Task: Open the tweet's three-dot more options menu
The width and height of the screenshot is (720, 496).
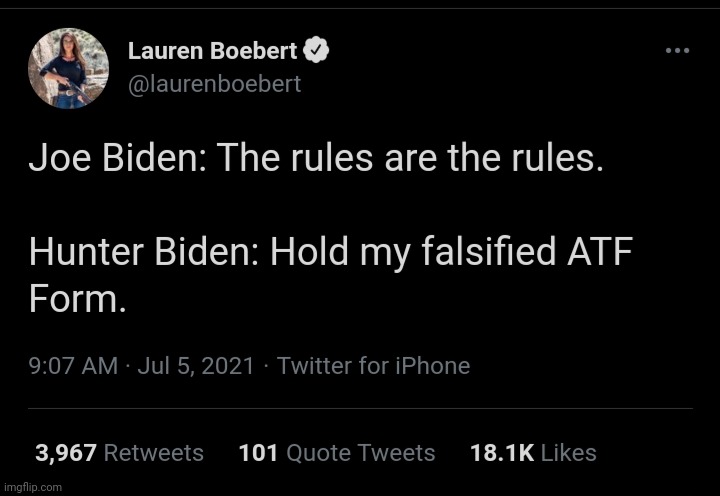Action: (677, 51)
